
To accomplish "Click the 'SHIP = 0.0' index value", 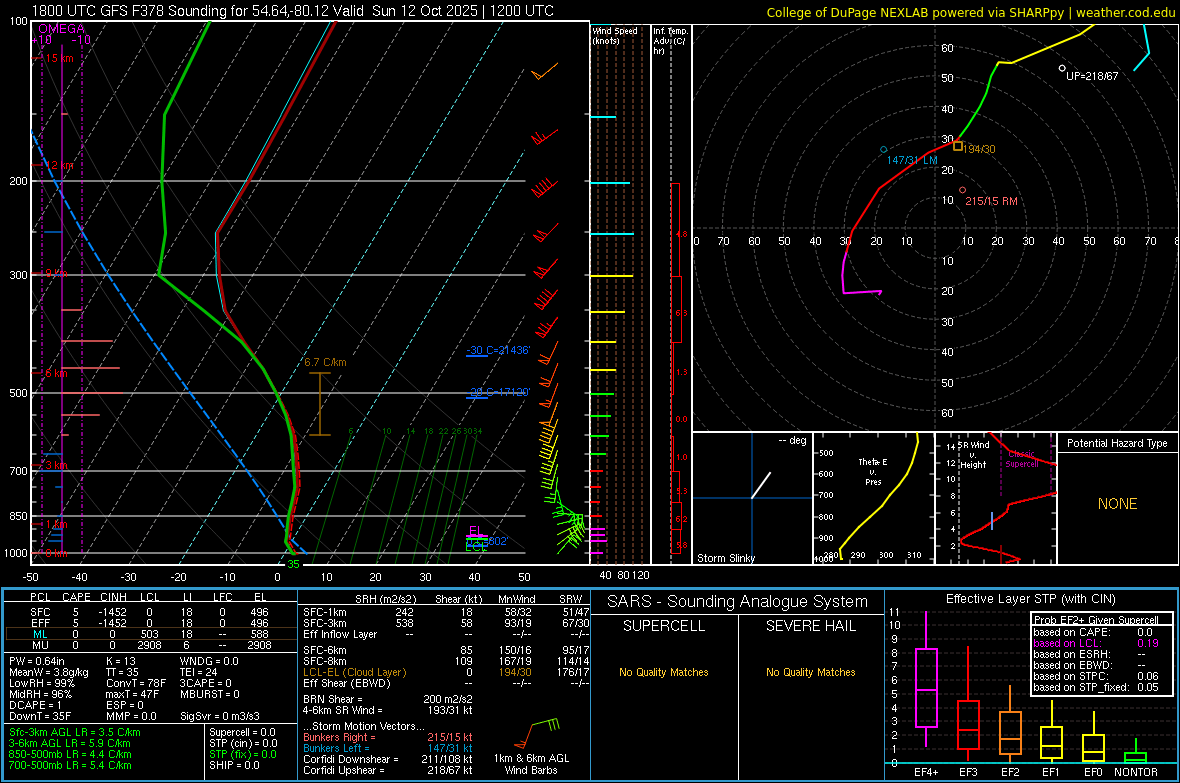I will (x=234, y=765).
